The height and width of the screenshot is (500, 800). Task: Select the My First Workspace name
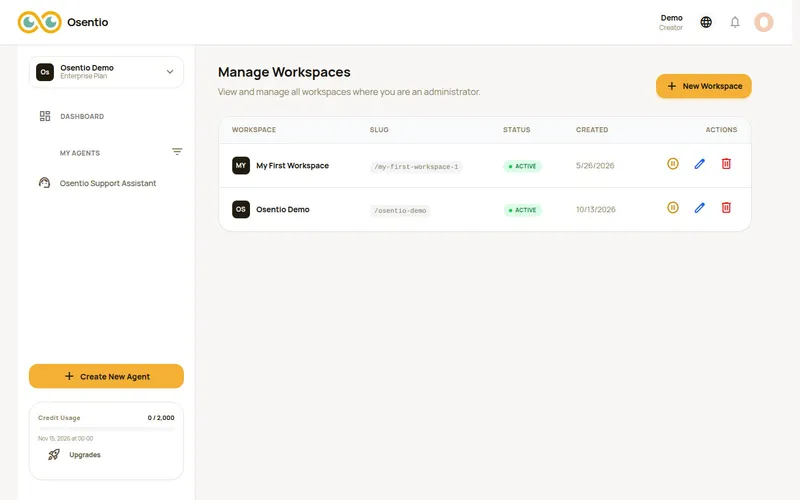point(292,165)
